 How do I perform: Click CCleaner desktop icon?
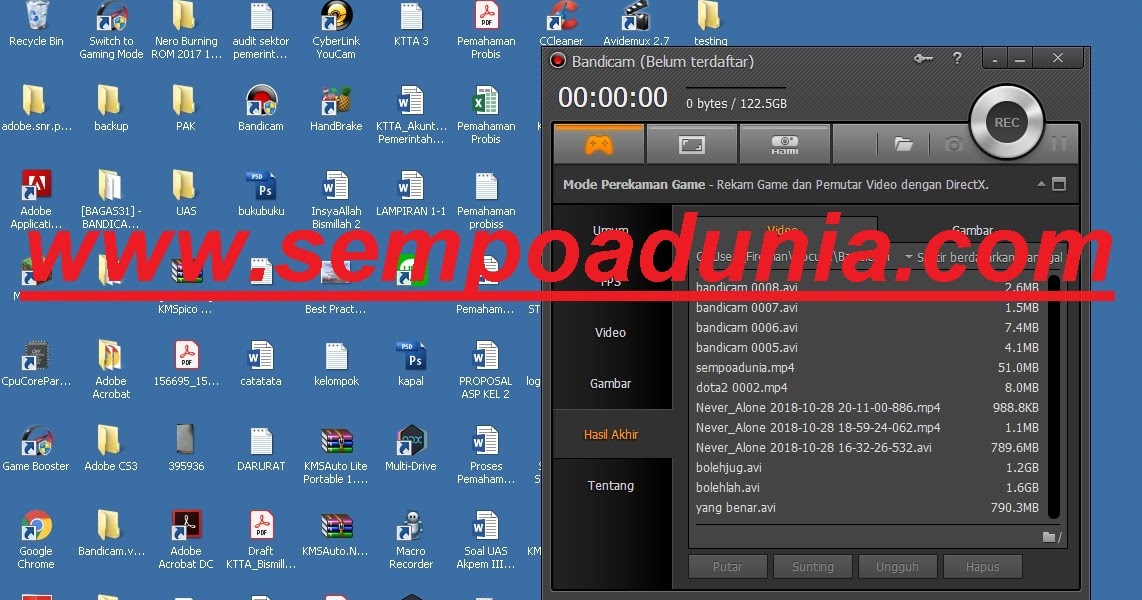(561, 23)
